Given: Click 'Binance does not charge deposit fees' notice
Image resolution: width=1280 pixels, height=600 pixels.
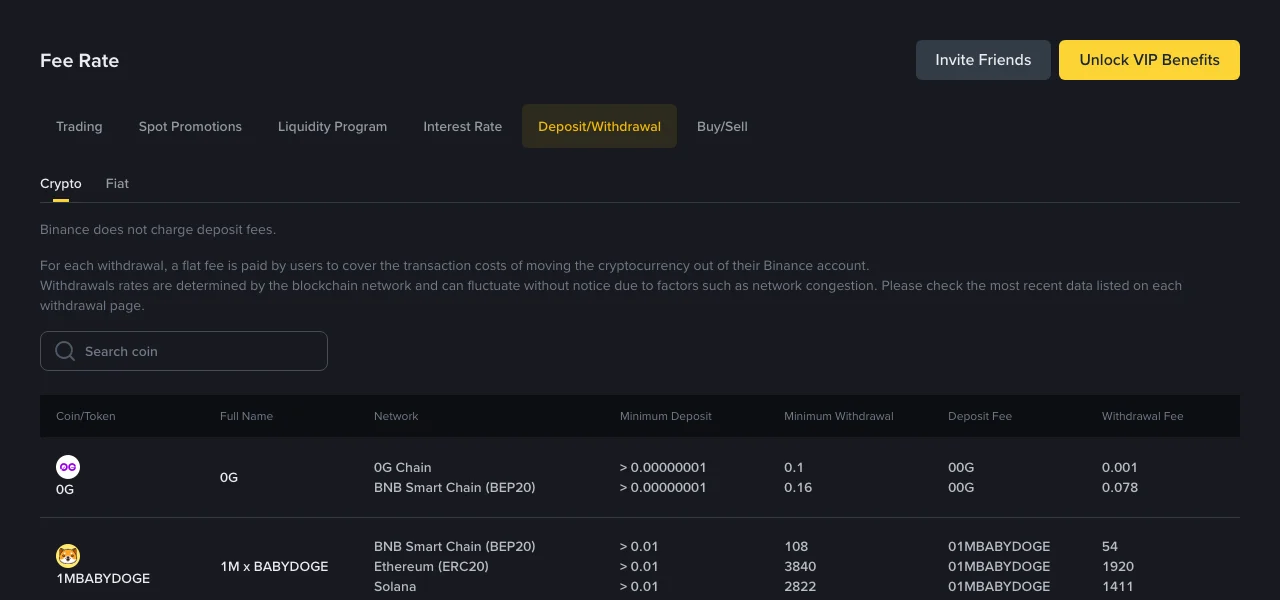Looking at the screenshot, I should tap(158, 229).
